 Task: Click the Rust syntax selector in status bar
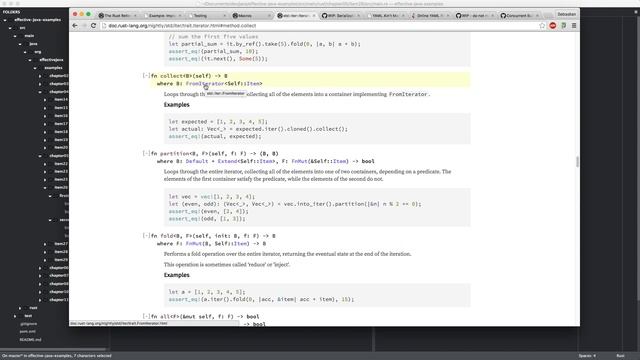pos(620,356)
